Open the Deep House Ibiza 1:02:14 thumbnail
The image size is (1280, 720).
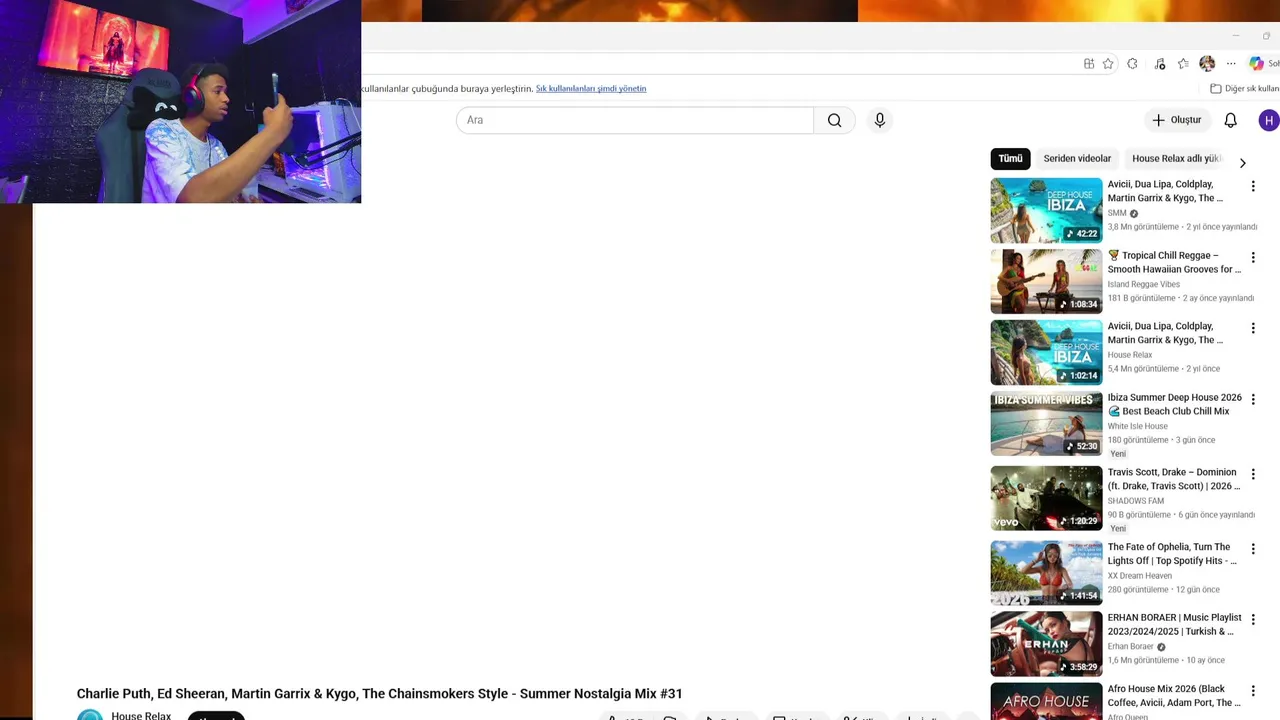pyautogui.click(x=1046, y=353)
